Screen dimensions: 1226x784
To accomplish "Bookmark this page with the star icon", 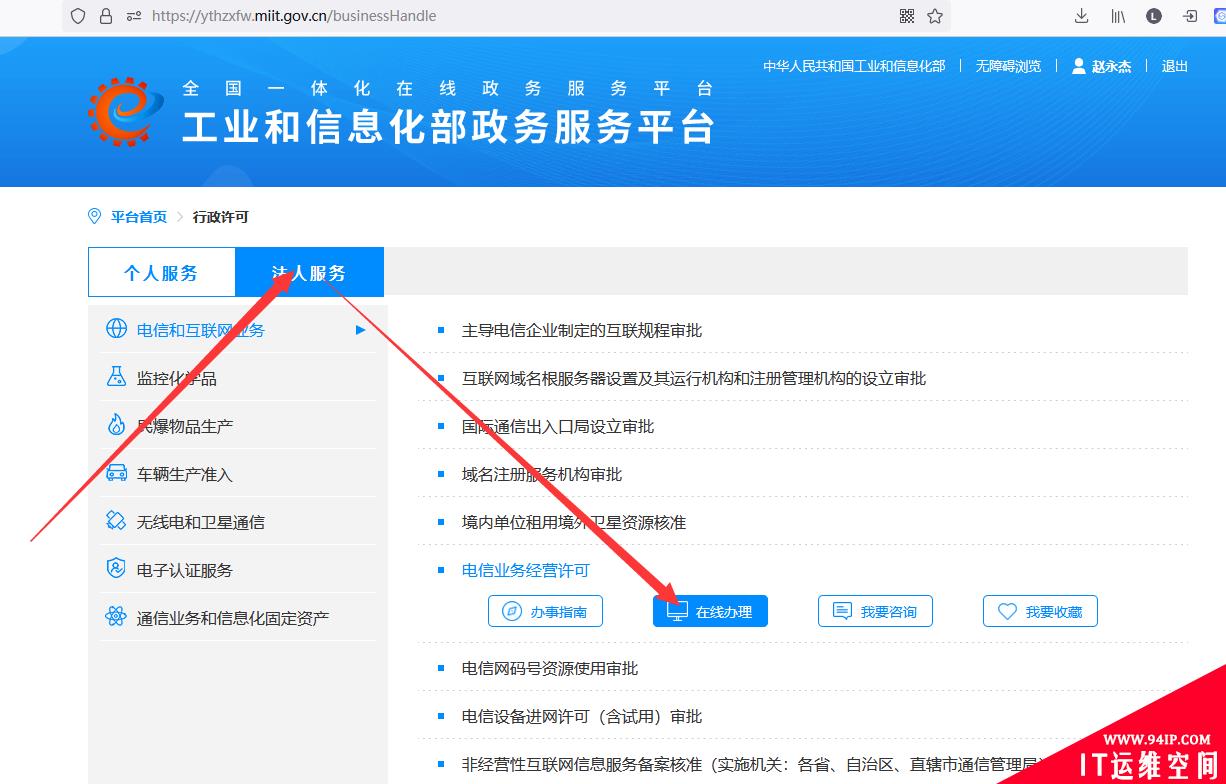I will 935,16.
